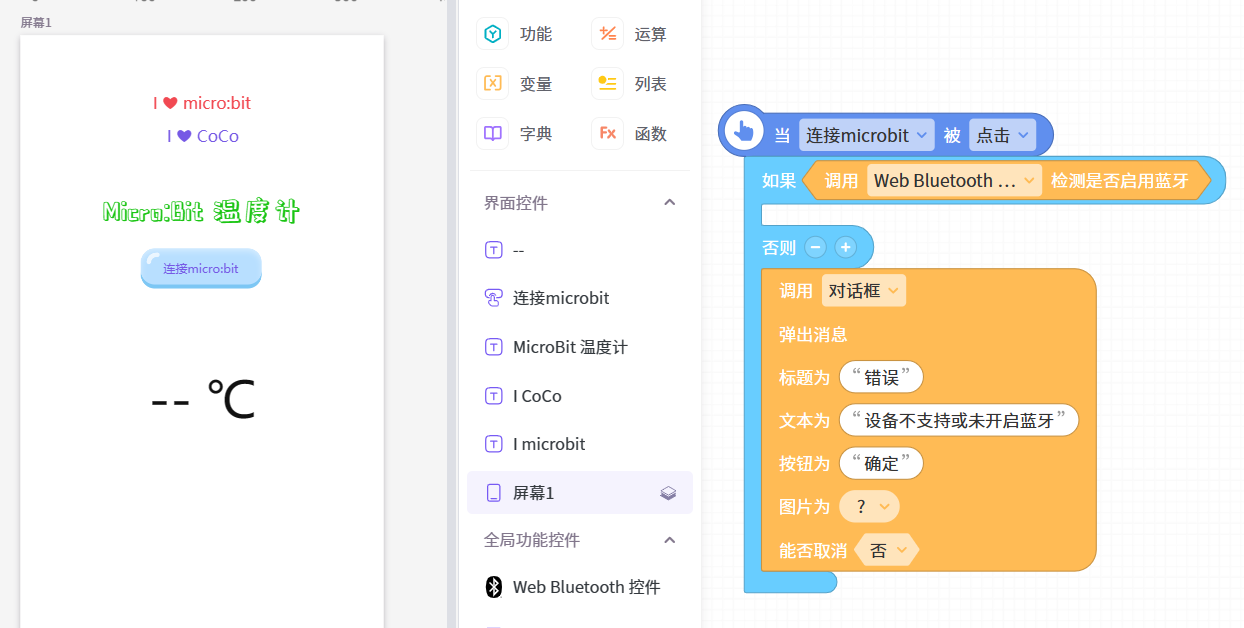Open the 功能 block category
The height and width of the screenshot is (628, 1244).
coord(515,34)
